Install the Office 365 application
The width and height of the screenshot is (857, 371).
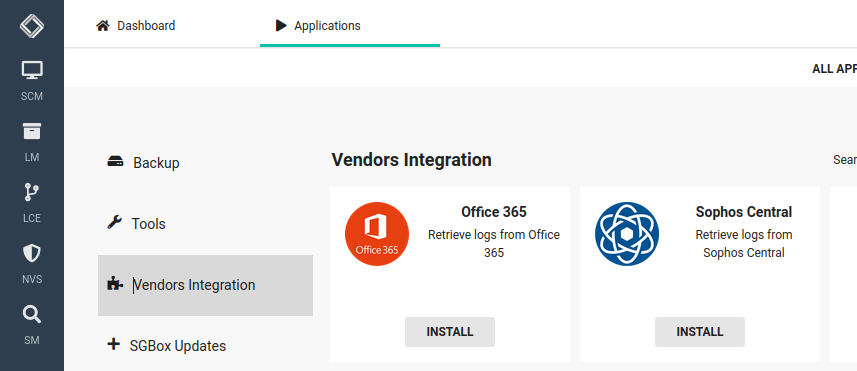450,332
